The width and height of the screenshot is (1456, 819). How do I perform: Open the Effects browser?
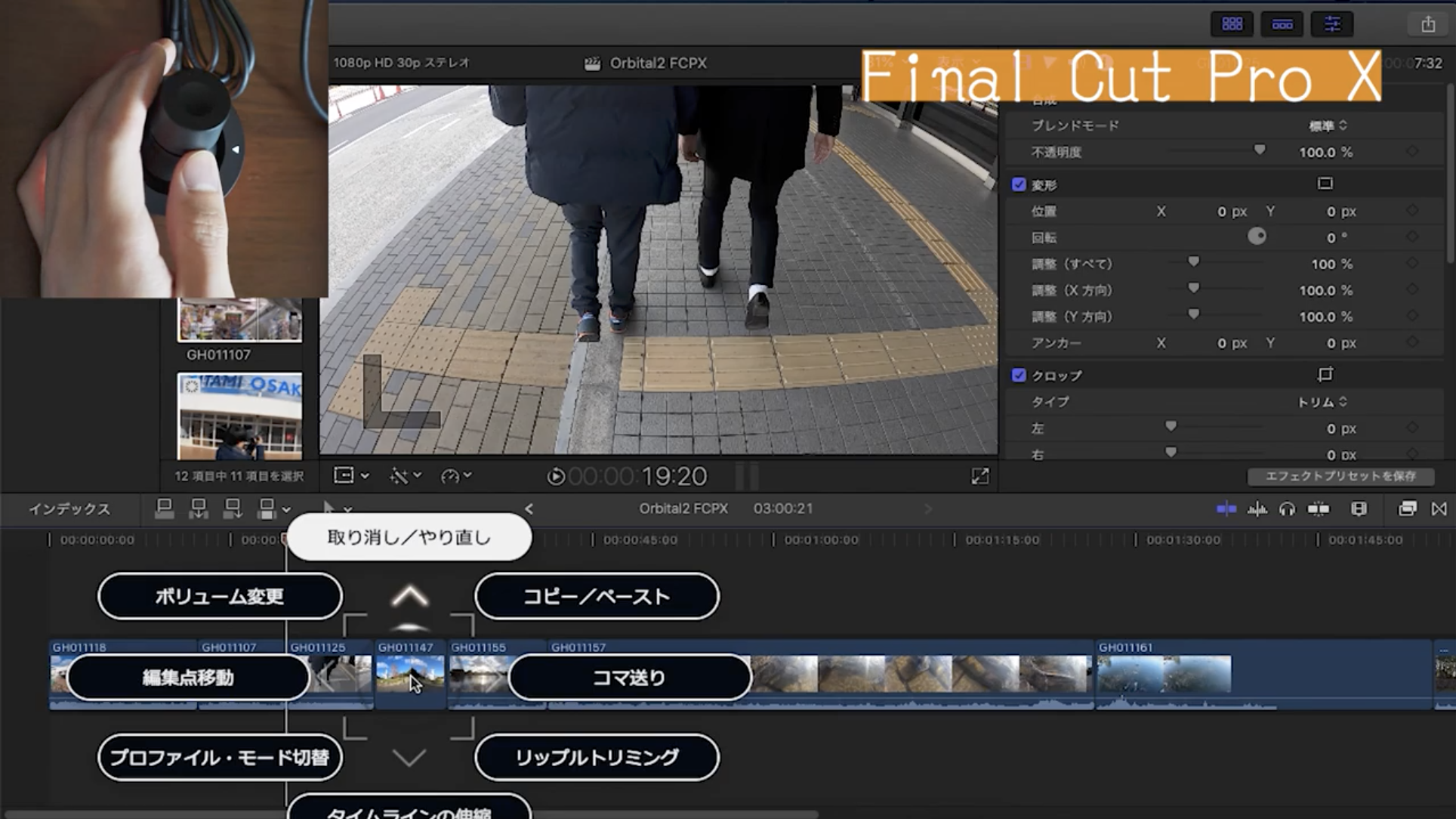tap(1407, 509)
